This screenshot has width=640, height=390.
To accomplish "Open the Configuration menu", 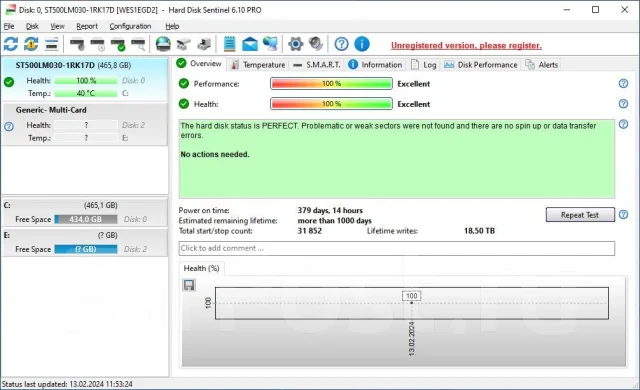I will 130,26.
